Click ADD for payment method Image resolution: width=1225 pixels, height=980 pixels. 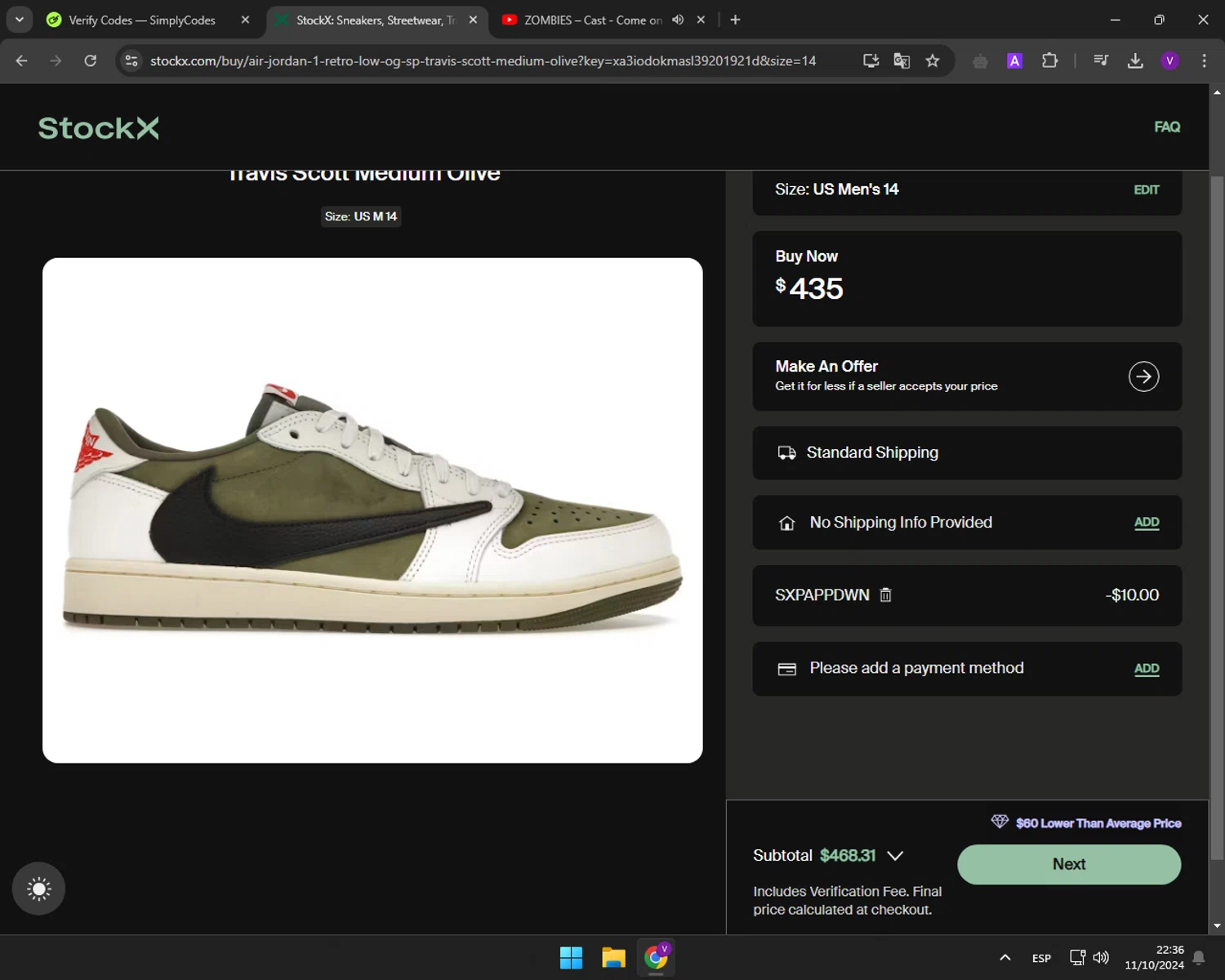(x=1146, y=669)
